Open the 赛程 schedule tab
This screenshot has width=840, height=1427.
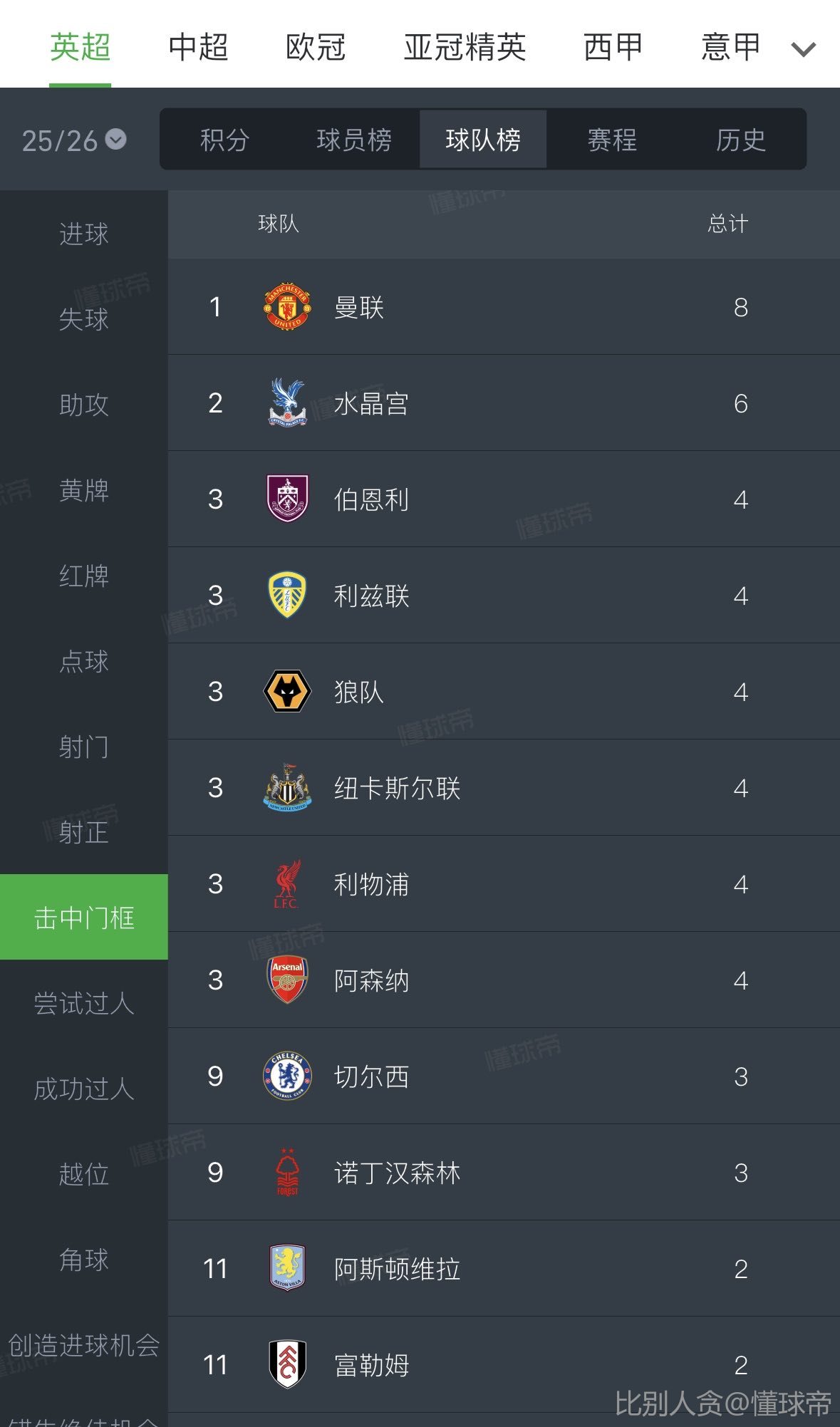pyautogui.click(x=612, y=140)
